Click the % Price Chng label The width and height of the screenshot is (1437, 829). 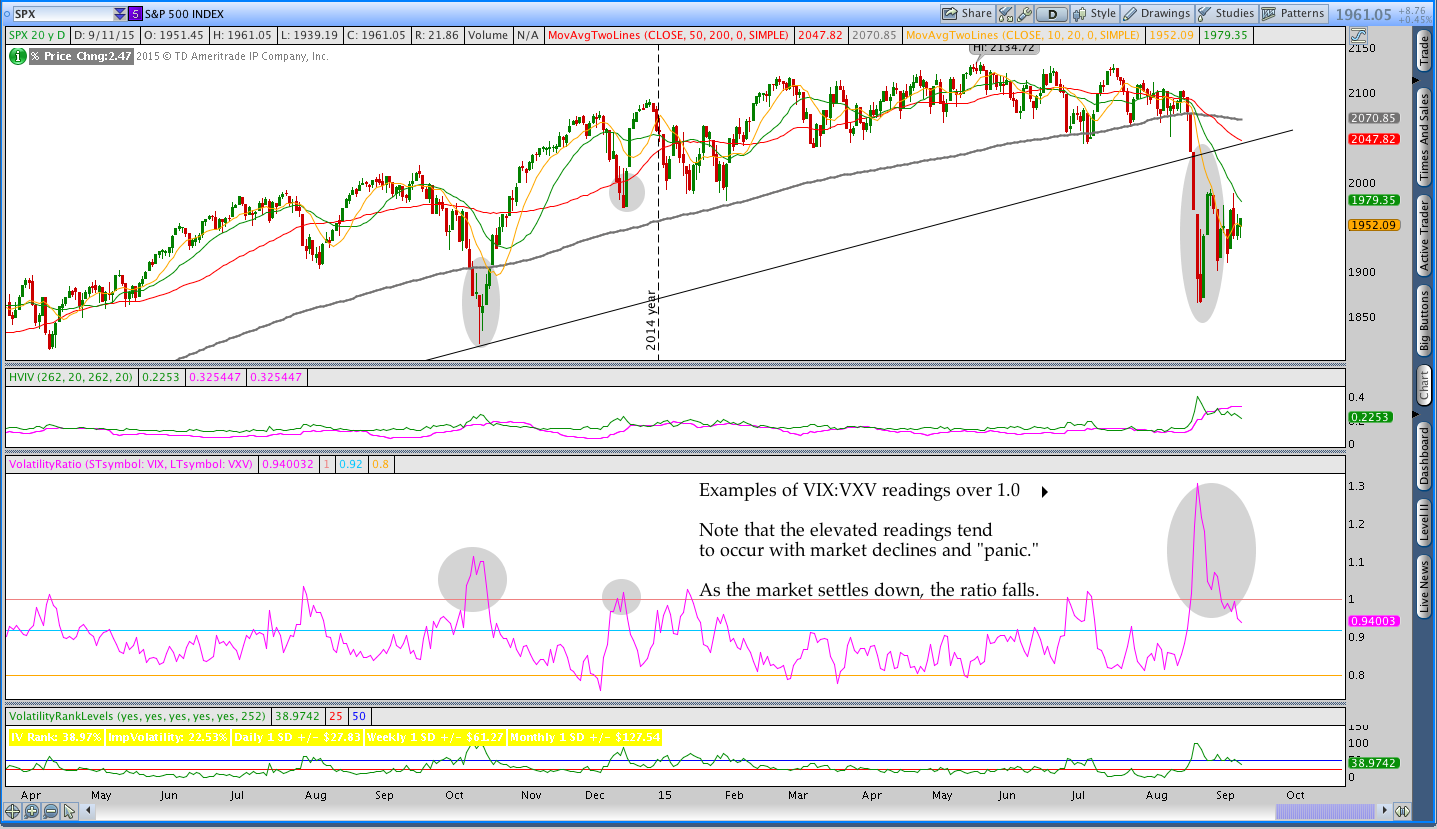coord(82,56)
